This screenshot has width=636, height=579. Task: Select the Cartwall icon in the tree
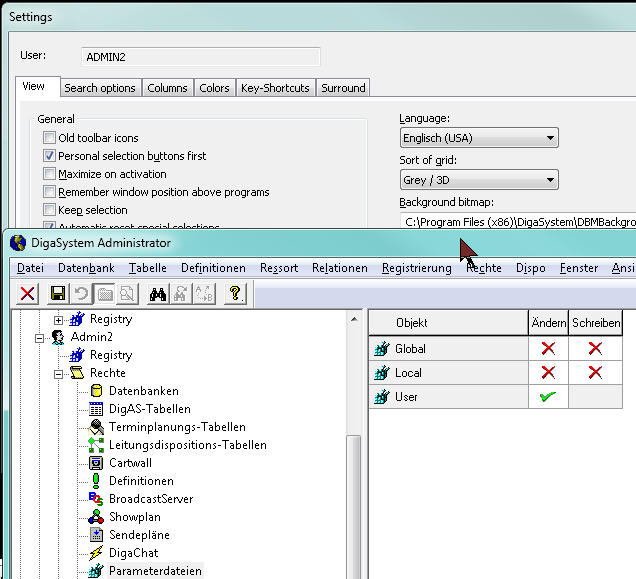click(96, 463)
